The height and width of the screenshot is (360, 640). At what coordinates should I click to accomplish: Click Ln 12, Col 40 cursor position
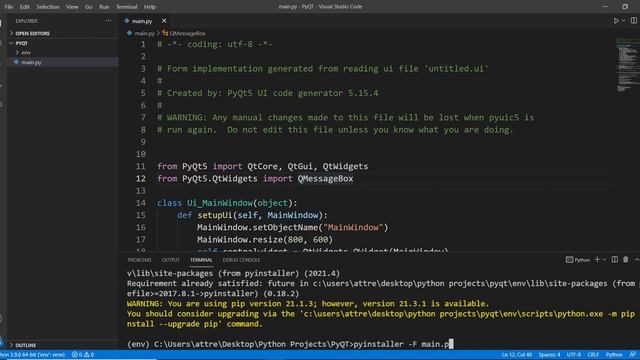pyautogui.click(x=517, y=355)
